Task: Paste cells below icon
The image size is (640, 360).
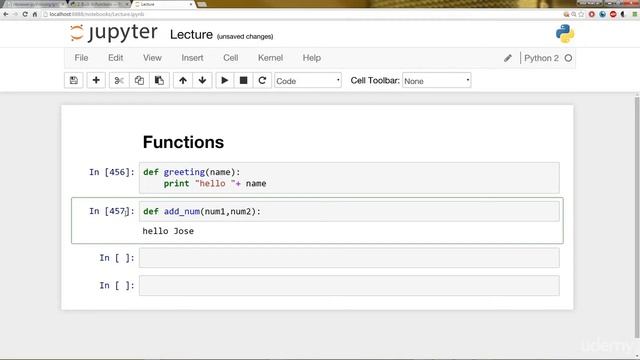Action: click(159, 80)
